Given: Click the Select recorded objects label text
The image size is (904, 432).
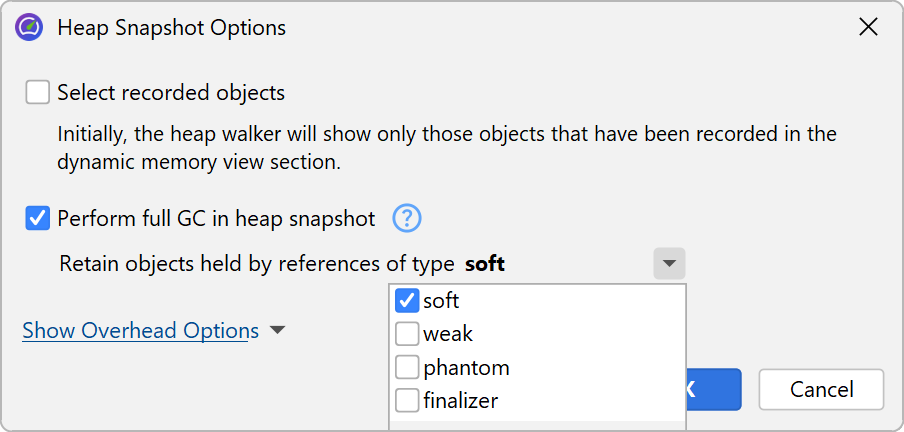Looking at the screenshot, I should click(x=171, y=93).
